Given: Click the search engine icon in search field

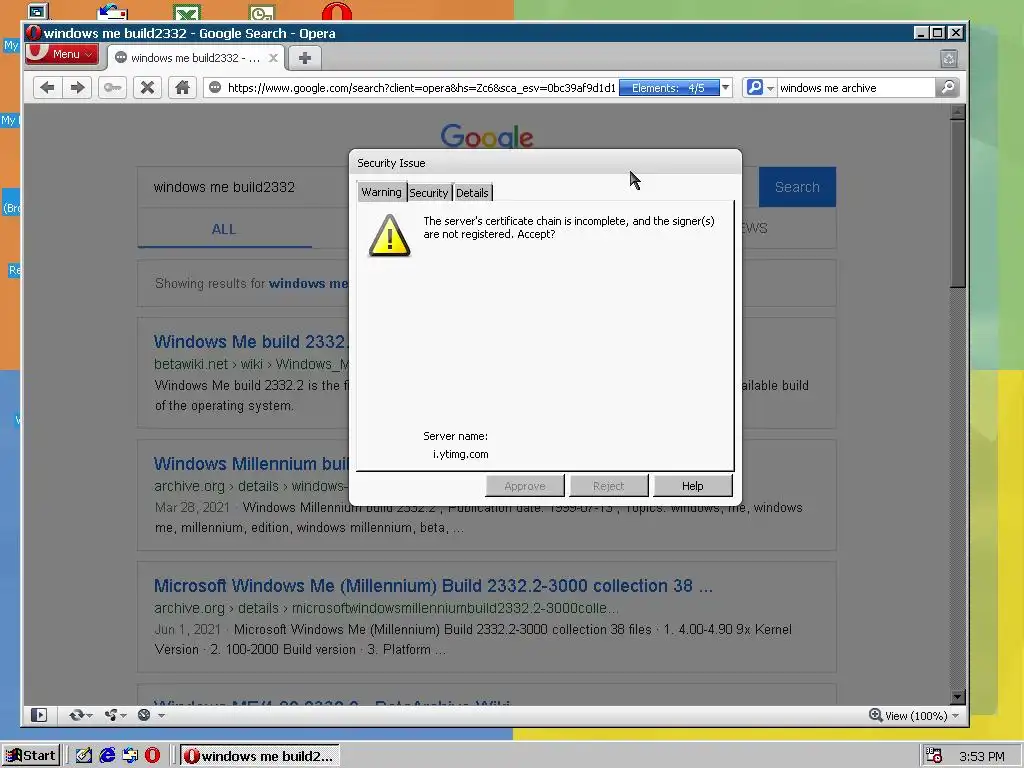Looking at the screenshot, I should pyautogui.click(x=754, y=87).
